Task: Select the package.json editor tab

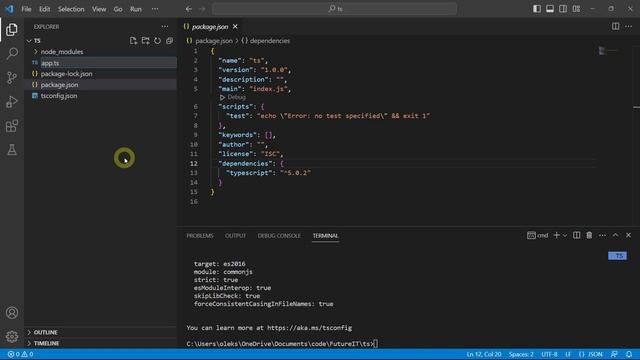Action: 210,27
